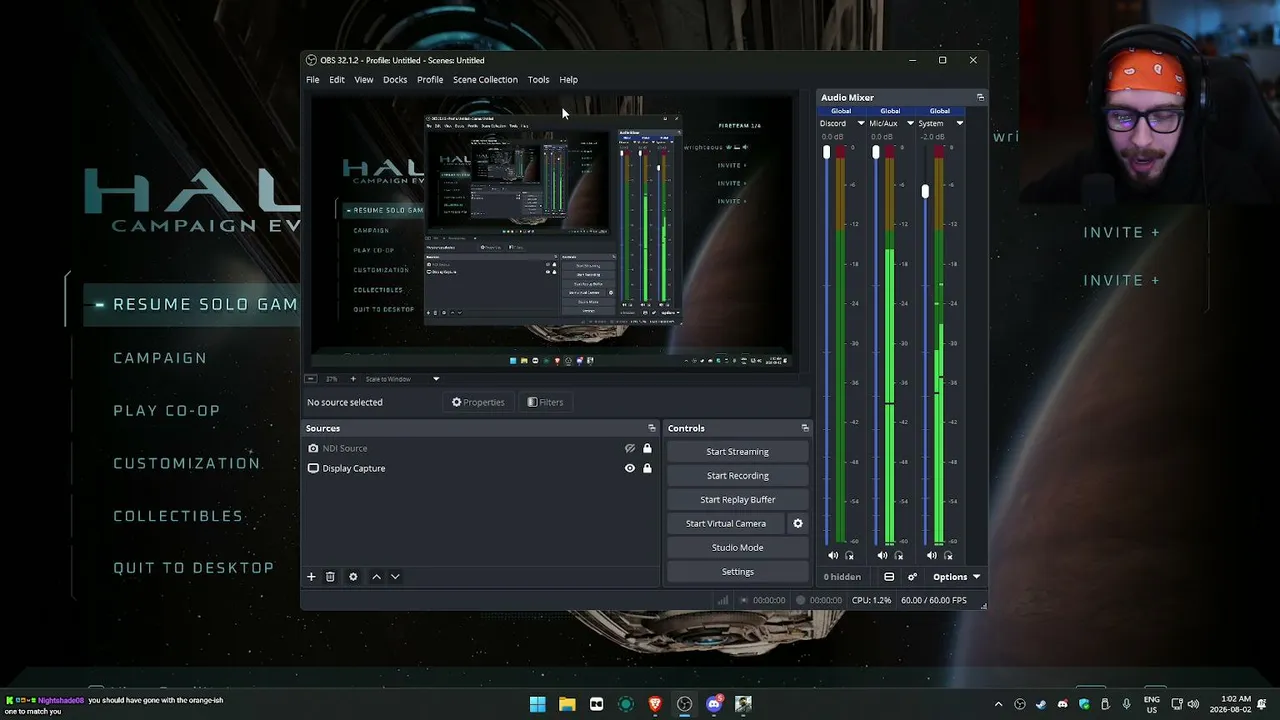Toggle lock on NDI Source
Image resolution: width=1280 pixels, height=720 pixels.
tap(647, 449)
